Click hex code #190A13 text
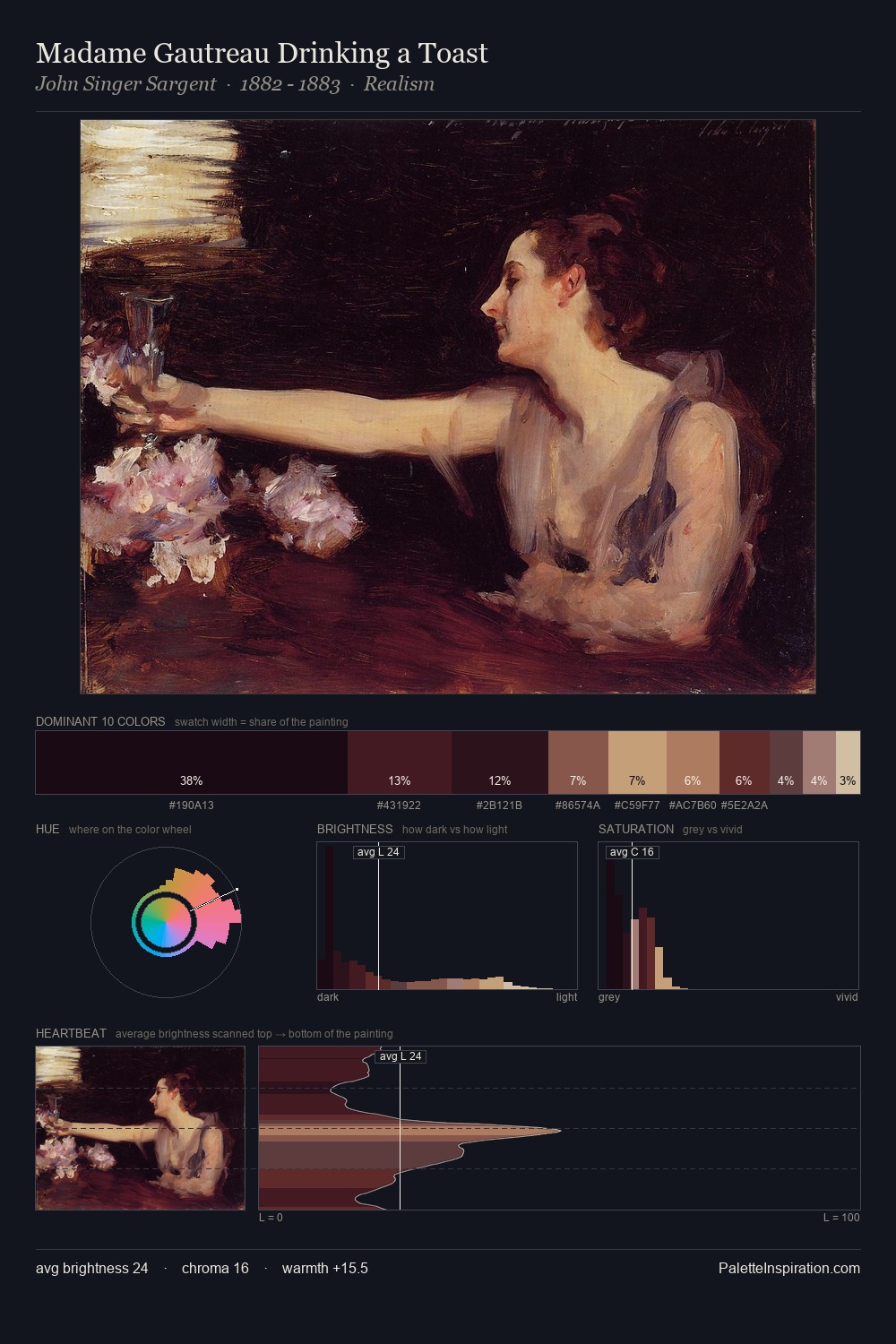 click(x=192, y=806)
